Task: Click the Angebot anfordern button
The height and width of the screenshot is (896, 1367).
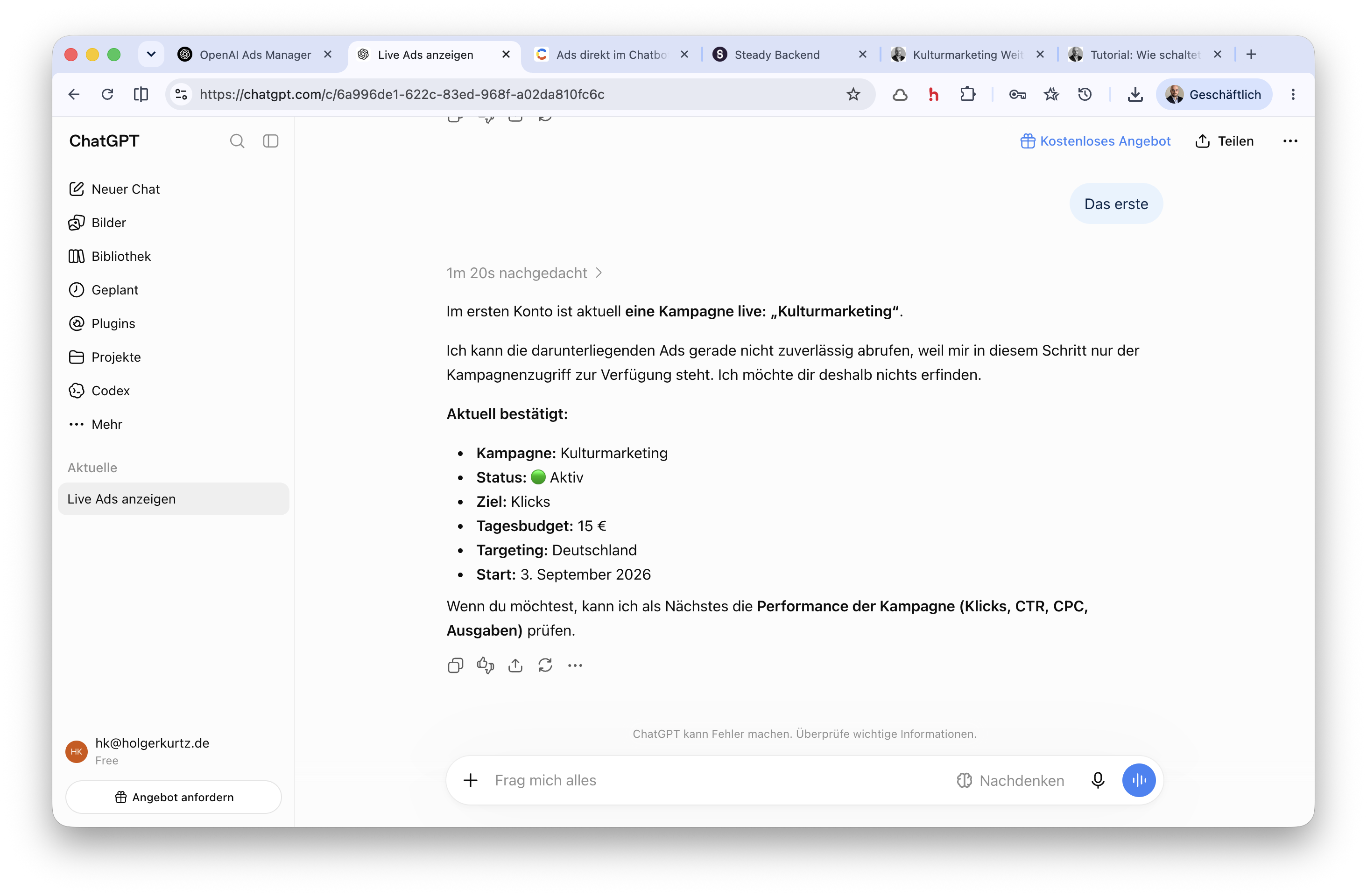Action: [x=174, y=797]
